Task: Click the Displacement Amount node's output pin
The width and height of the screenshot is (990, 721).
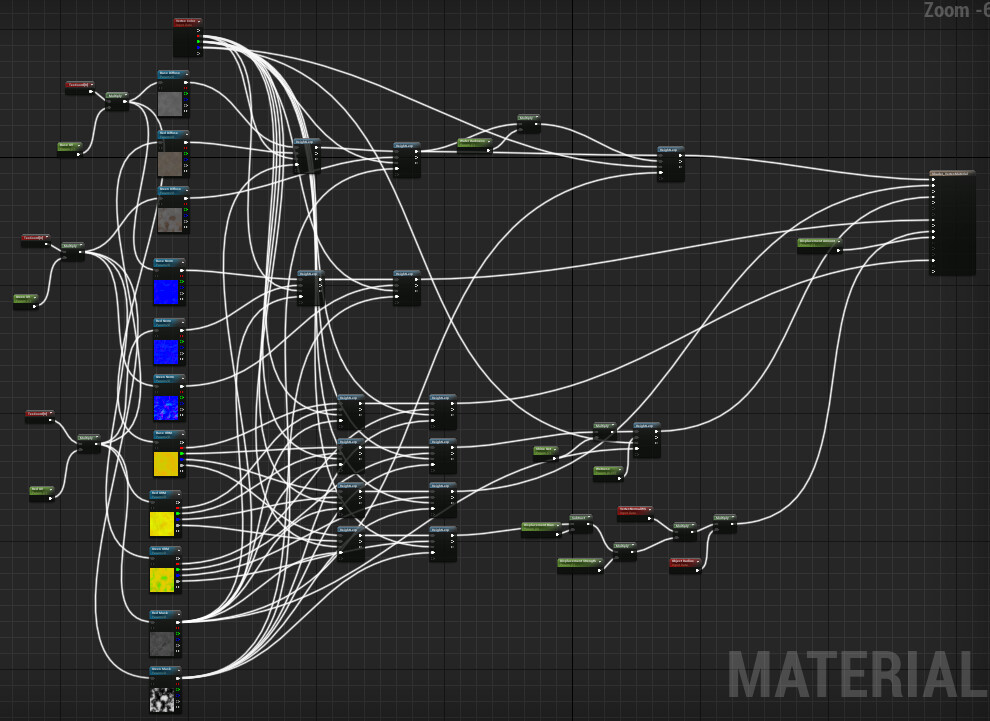Action: click(x=838, y=251)
